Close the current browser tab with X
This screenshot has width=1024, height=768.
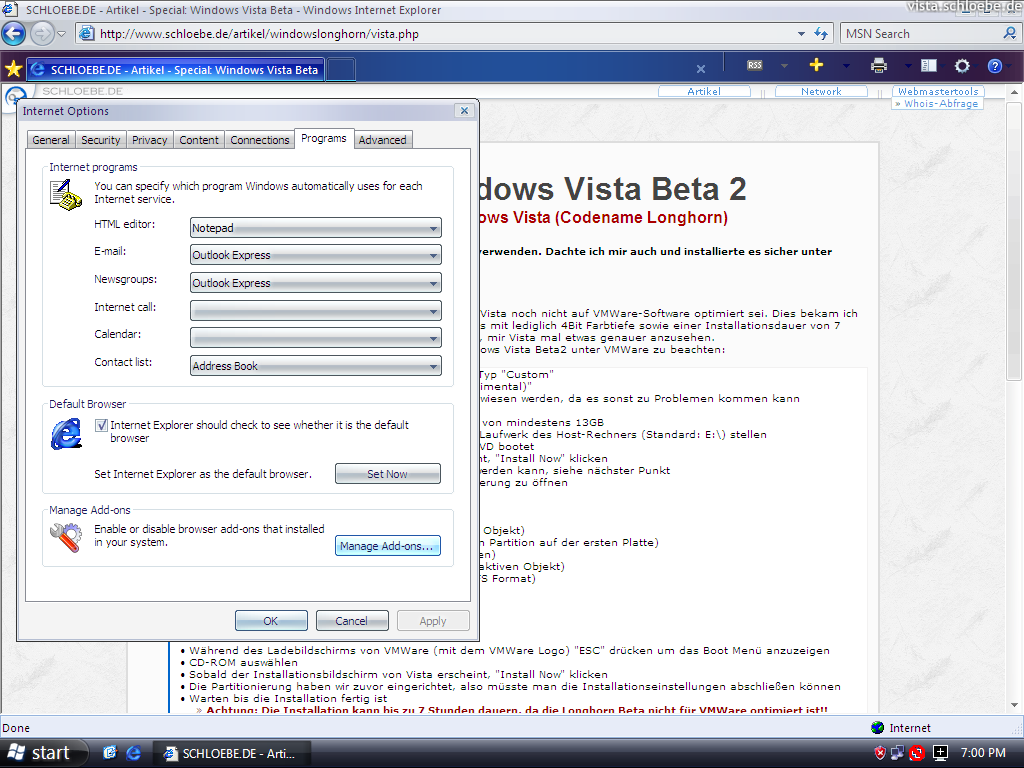(701, 69)
